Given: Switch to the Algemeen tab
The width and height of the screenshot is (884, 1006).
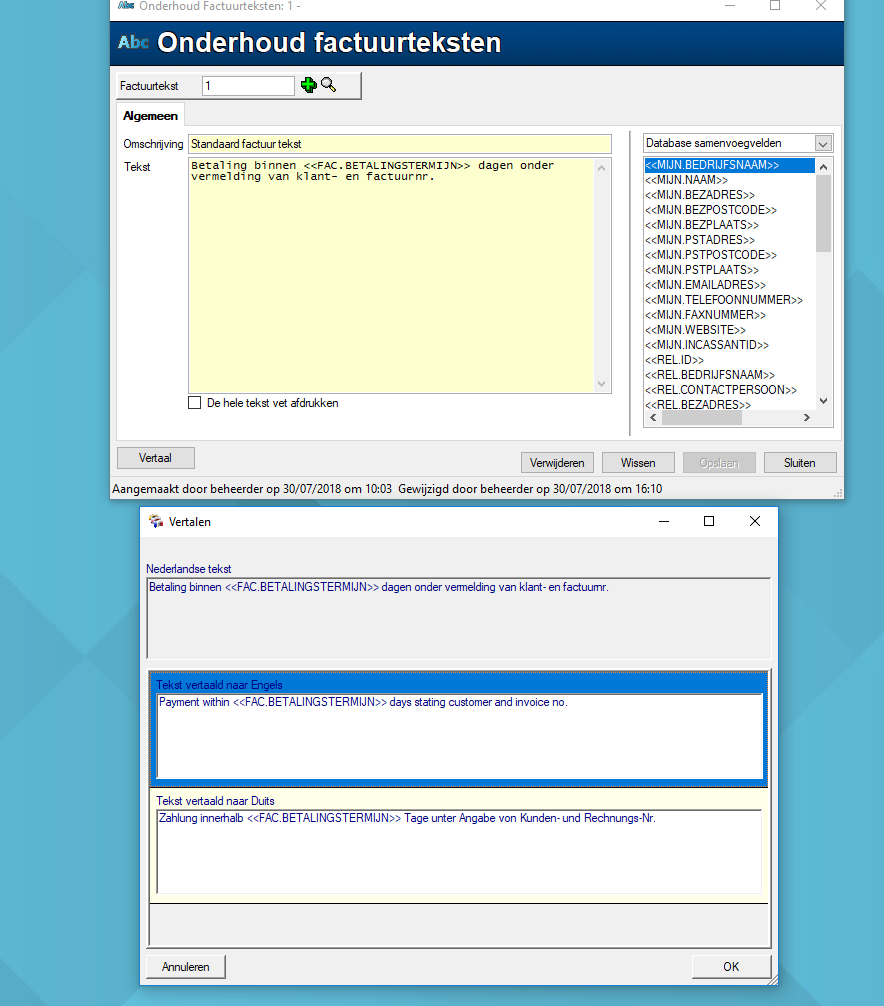Looking at the screenshot, I should tap(151, 116).
